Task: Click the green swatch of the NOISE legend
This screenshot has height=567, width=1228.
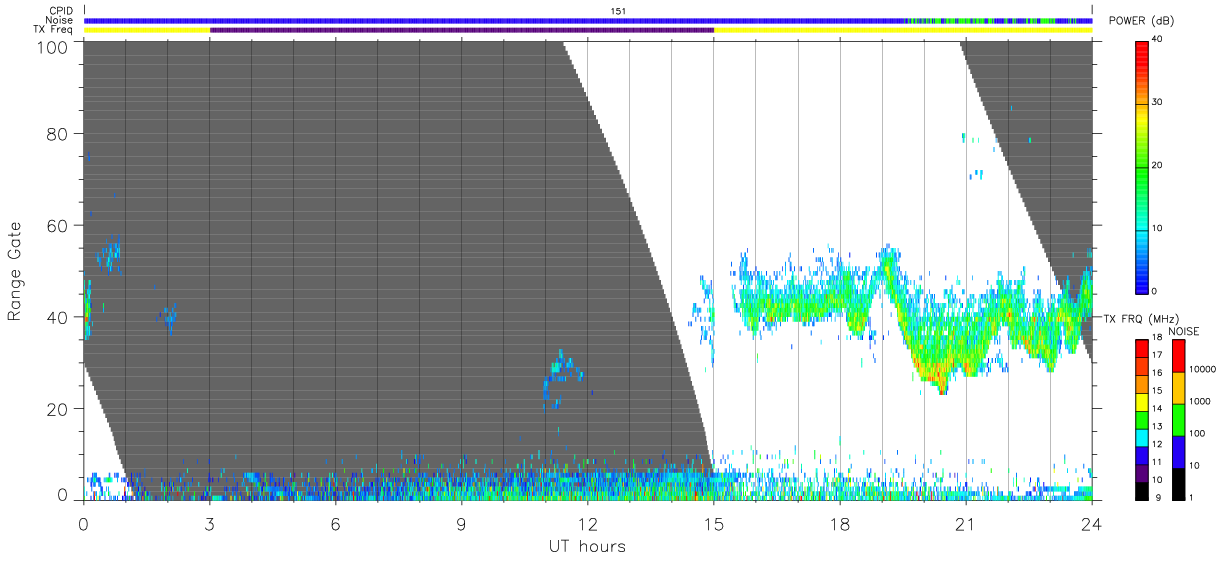Action: [1179, 419]
